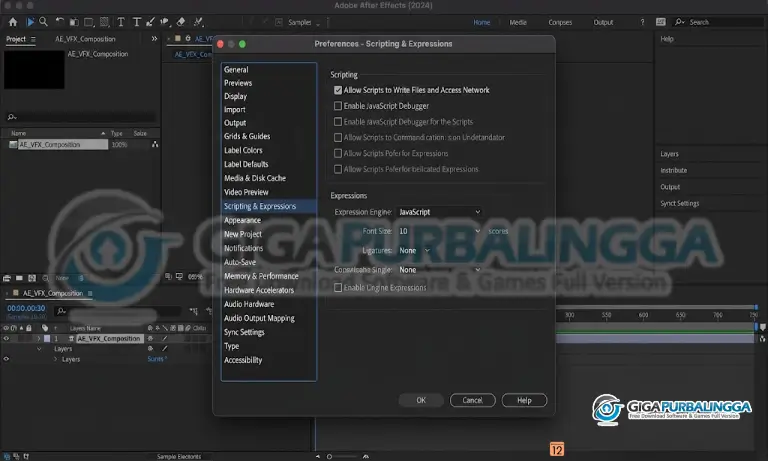Click OK in Preferences dialog
Image resolution: width=768 pixels, height=461 pixels.
click(x=421, y=400)
